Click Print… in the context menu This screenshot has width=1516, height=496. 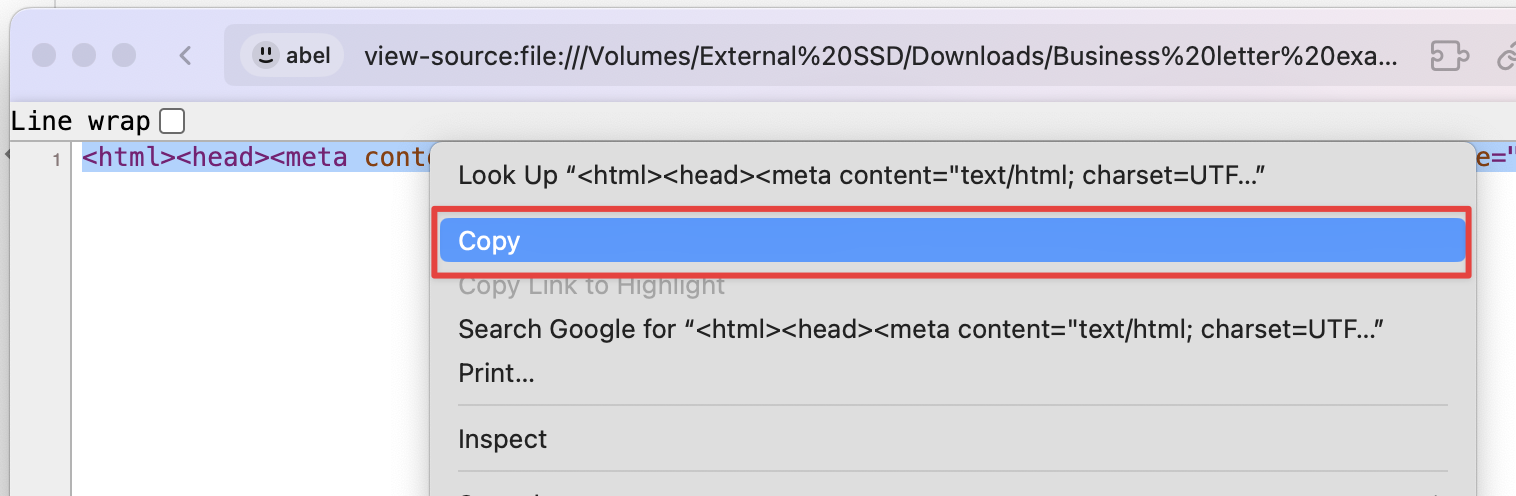496,374
